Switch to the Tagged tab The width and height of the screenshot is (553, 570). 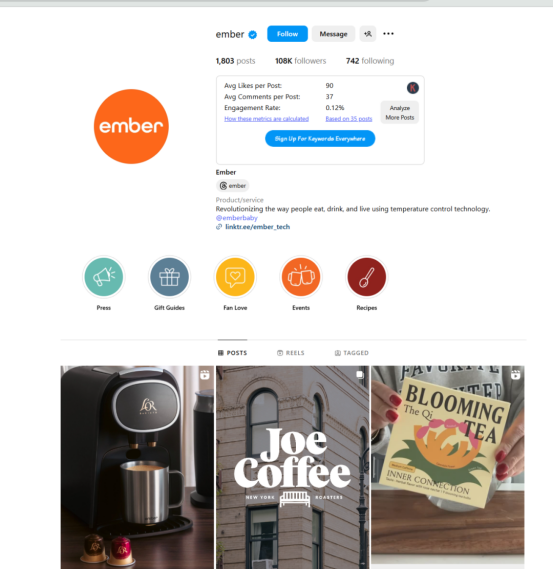pos(352,353)
